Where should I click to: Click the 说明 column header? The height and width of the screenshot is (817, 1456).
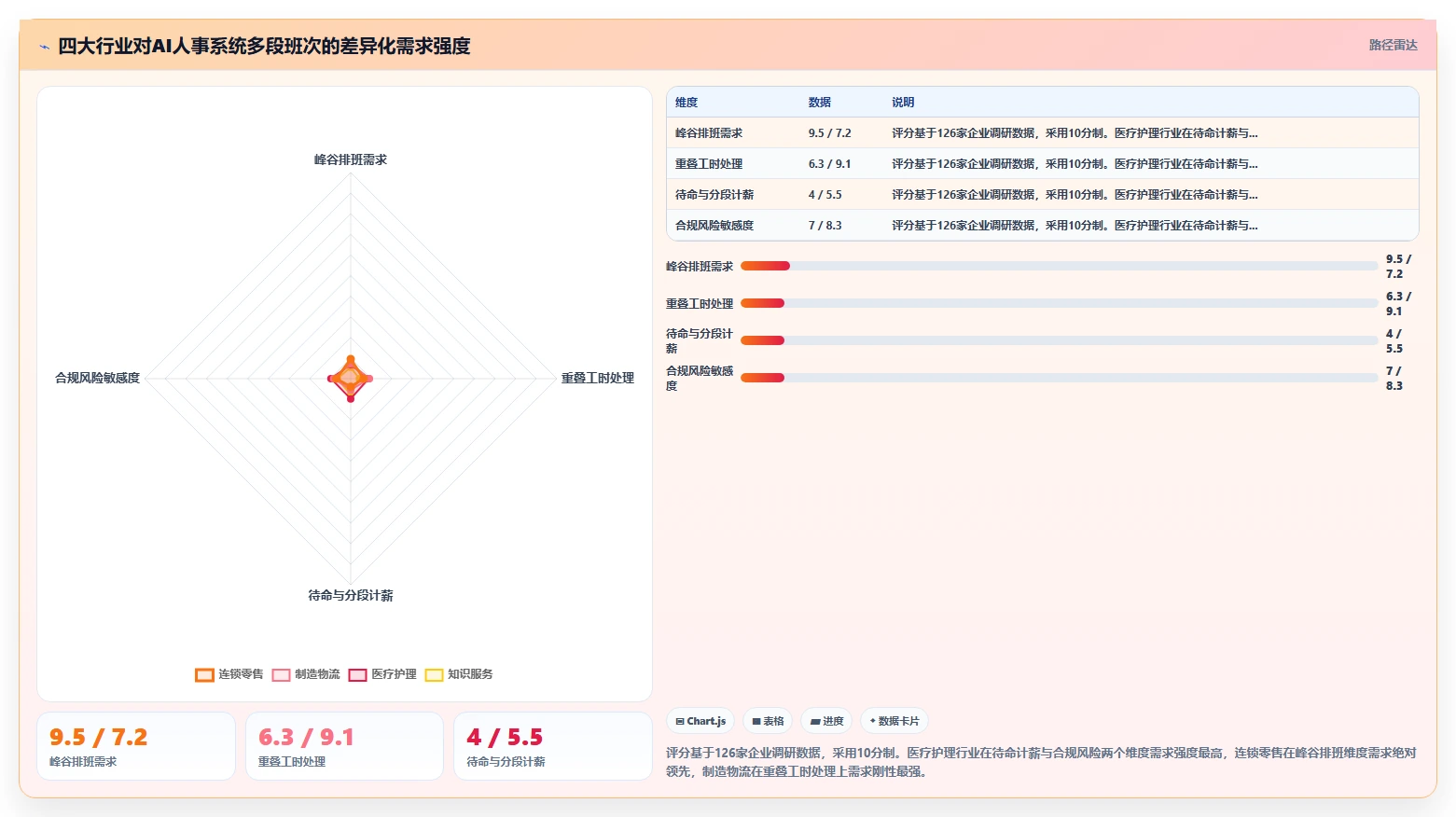click(903, 103)
